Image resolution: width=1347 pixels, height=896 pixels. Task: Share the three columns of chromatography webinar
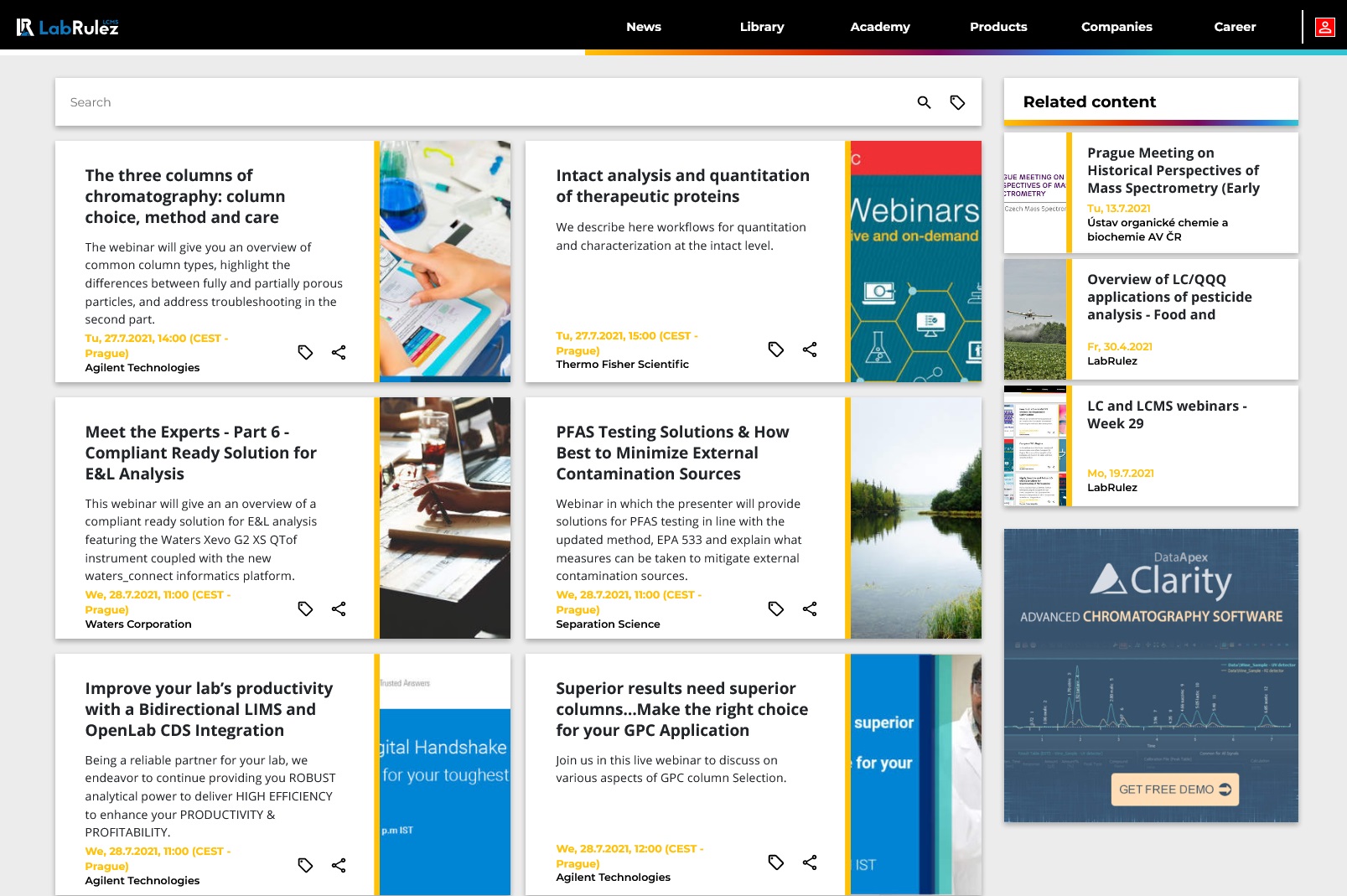point(339,352)
